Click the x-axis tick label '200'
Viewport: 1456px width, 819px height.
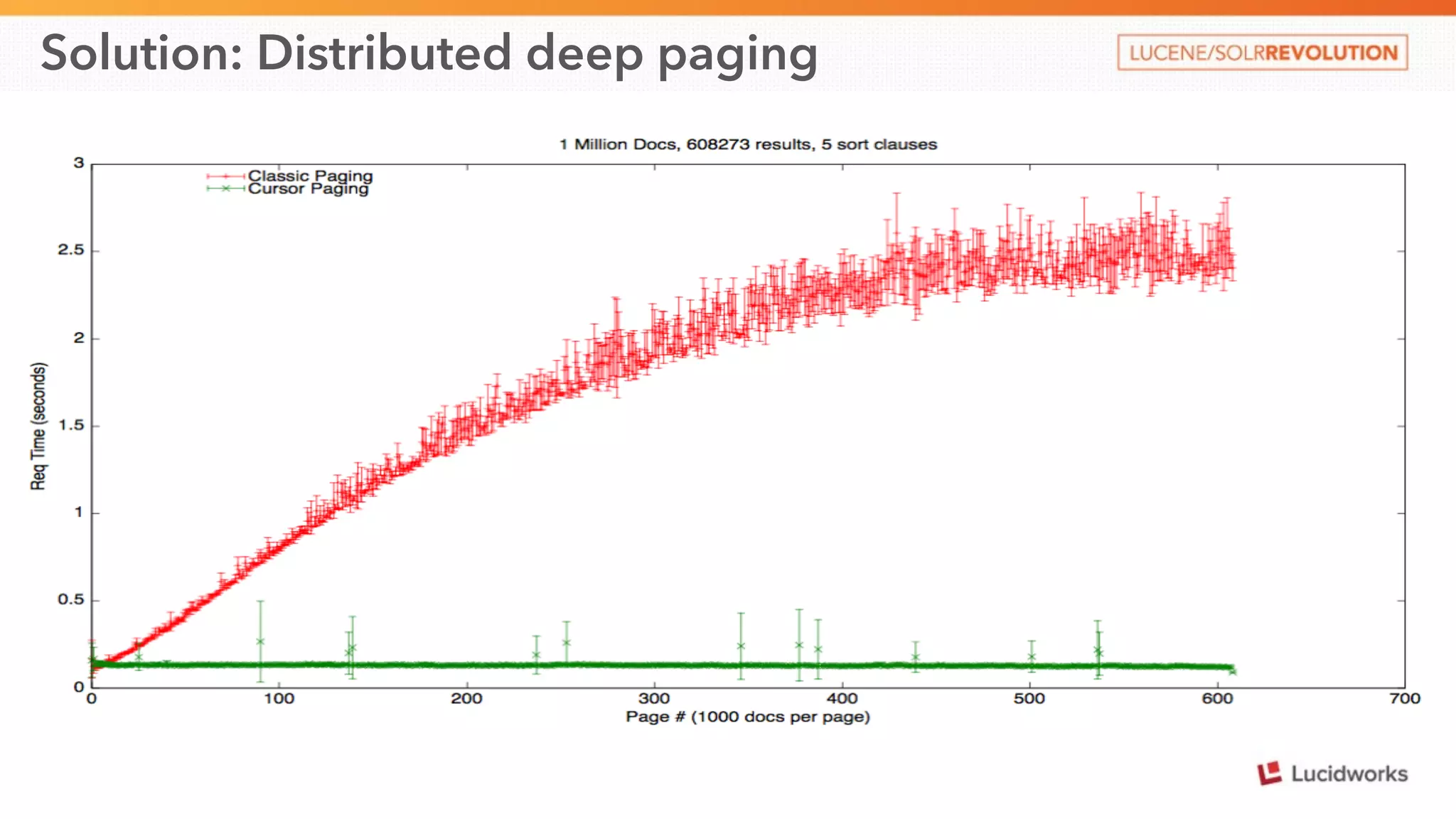pos(466,699)
